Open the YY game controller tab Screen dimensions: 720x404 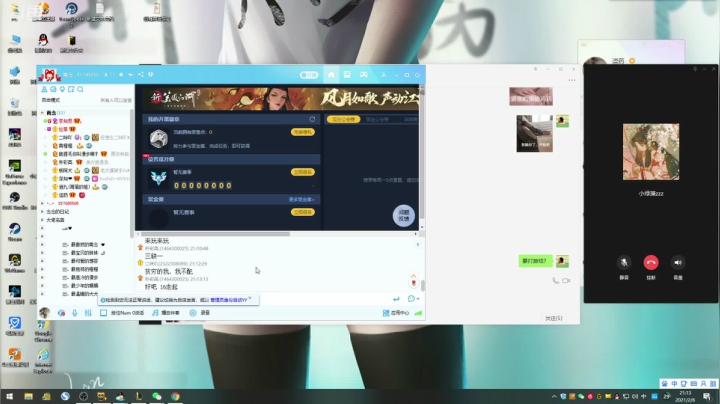(363, 74)
